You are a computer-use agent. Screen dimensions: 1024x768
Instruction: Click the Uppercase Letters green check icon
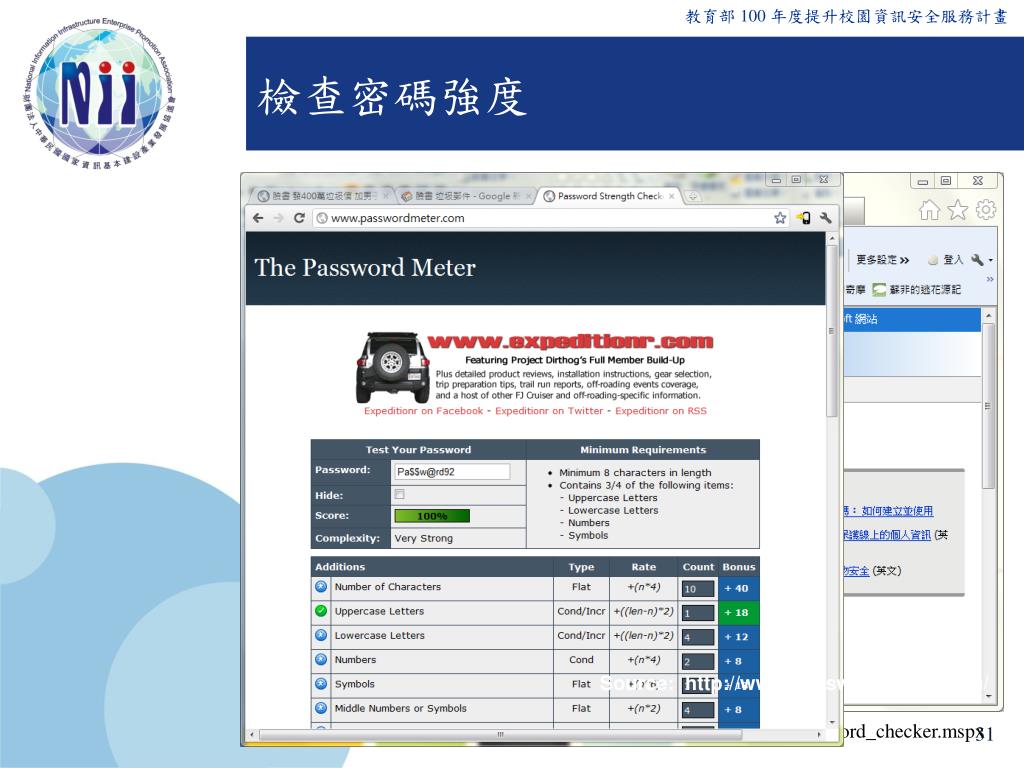(321, 611)
